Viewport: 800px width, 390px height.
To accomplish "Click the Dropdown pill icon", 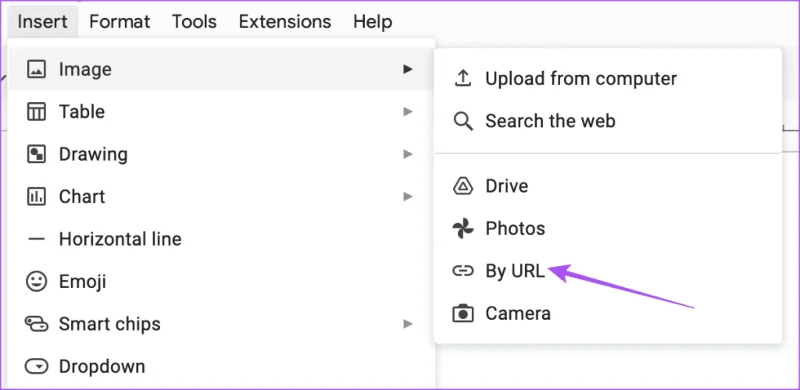I will coord(36,366).
